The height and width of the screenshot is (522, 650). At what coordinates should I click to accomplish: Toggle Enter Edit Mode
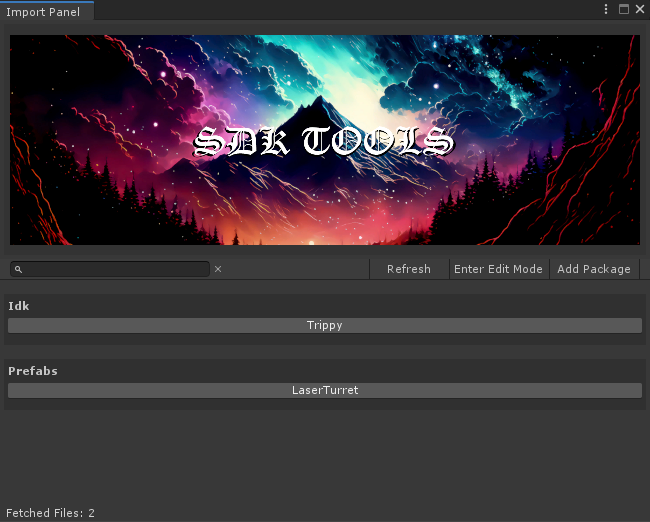(498, 269)
